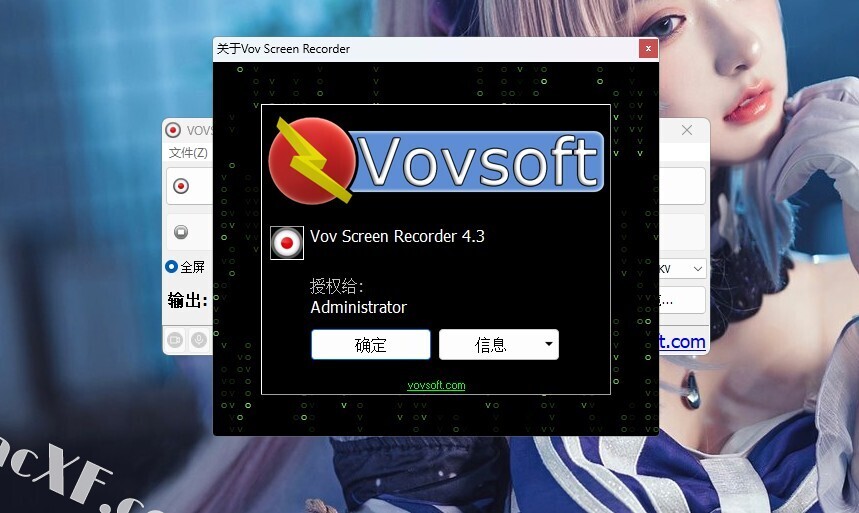The width and height of the screenshot is (859, 513).
Task: Open the 信息 dropdown button
Action: 499,345
